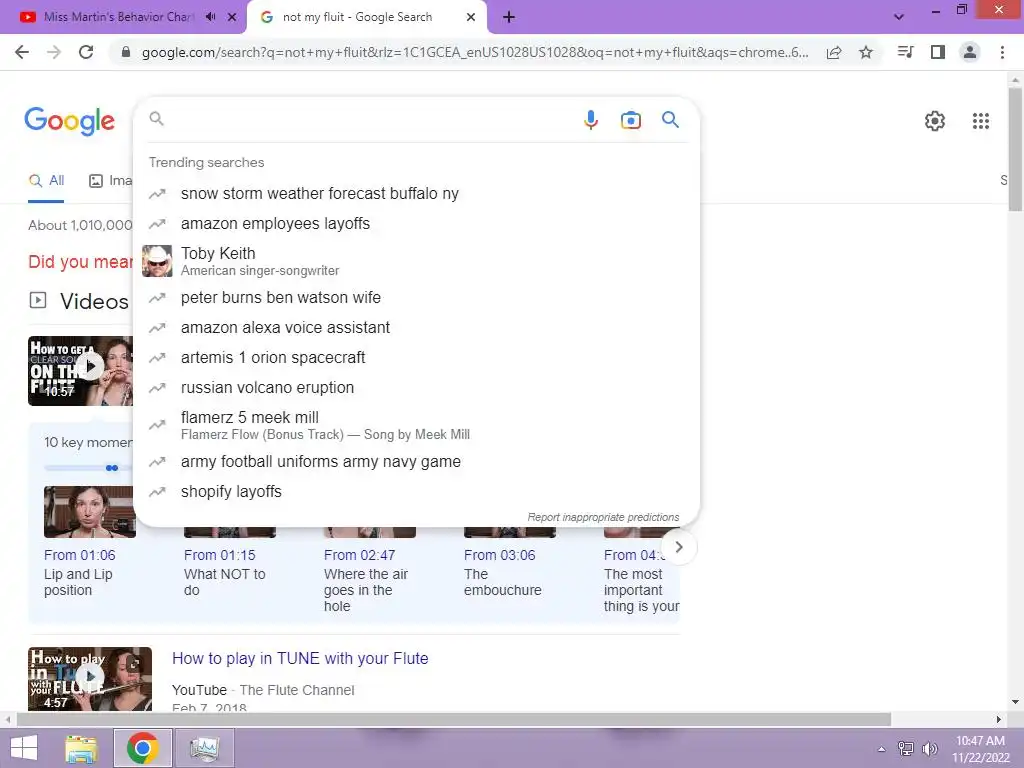1024x768 pixels.
Task: Select the All search results tab
Action: click(x=46, y=180)
